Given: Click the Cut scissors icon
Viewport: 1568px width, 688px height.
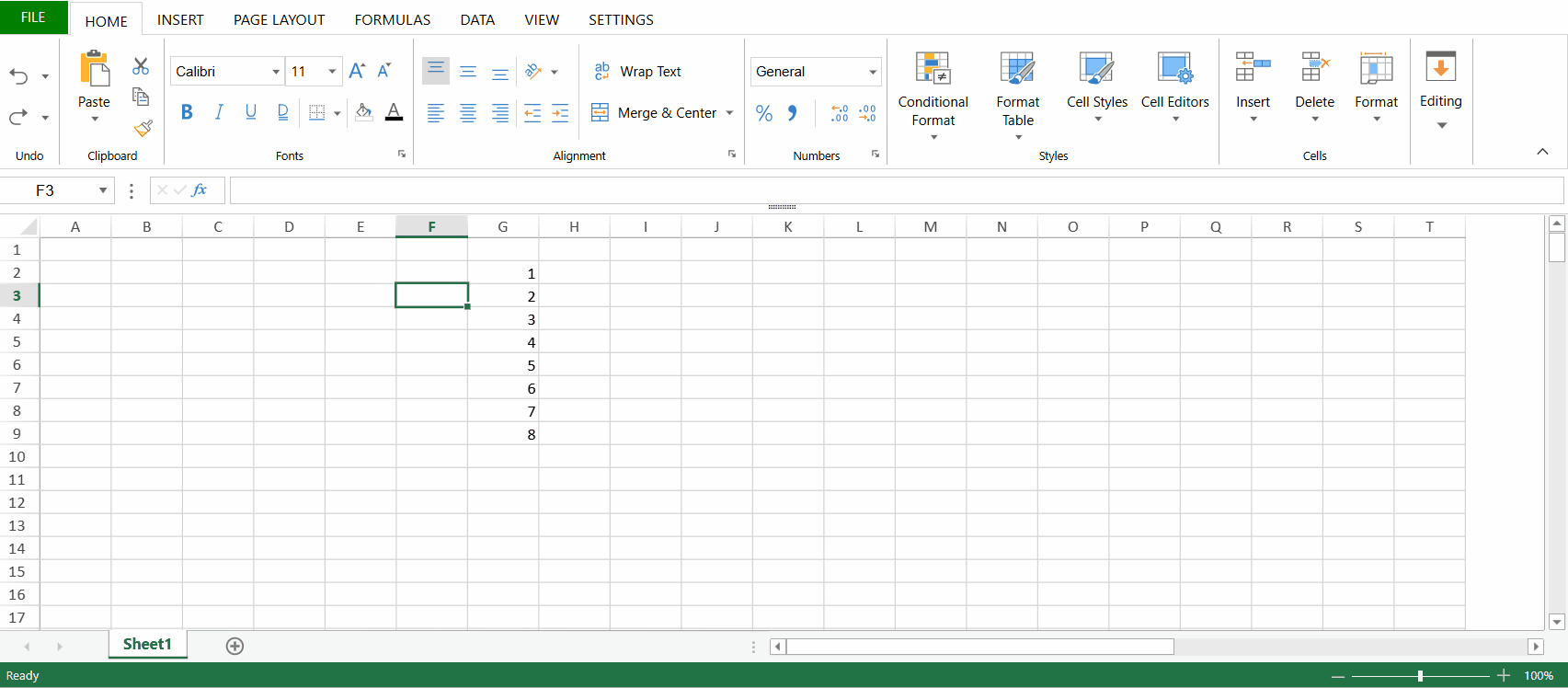Looking at the screenshot, I should [x=141, y=66].
